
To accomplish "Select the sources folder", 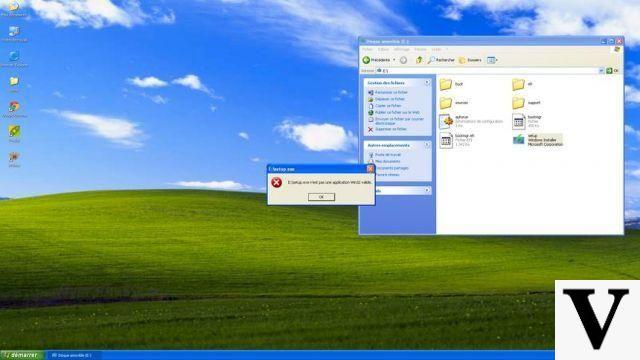I will pyautogui.click(x=454, y=102).
